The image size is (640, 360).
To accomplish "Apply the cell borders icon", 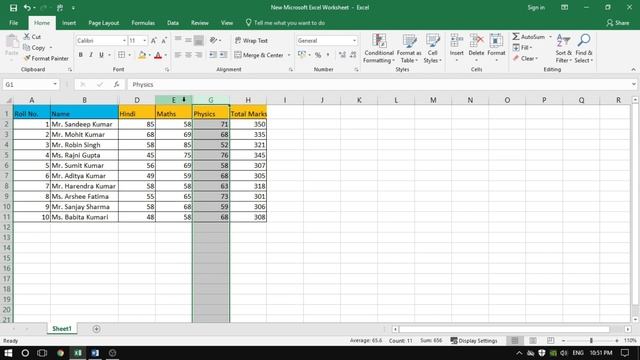I will coord(122,55).
